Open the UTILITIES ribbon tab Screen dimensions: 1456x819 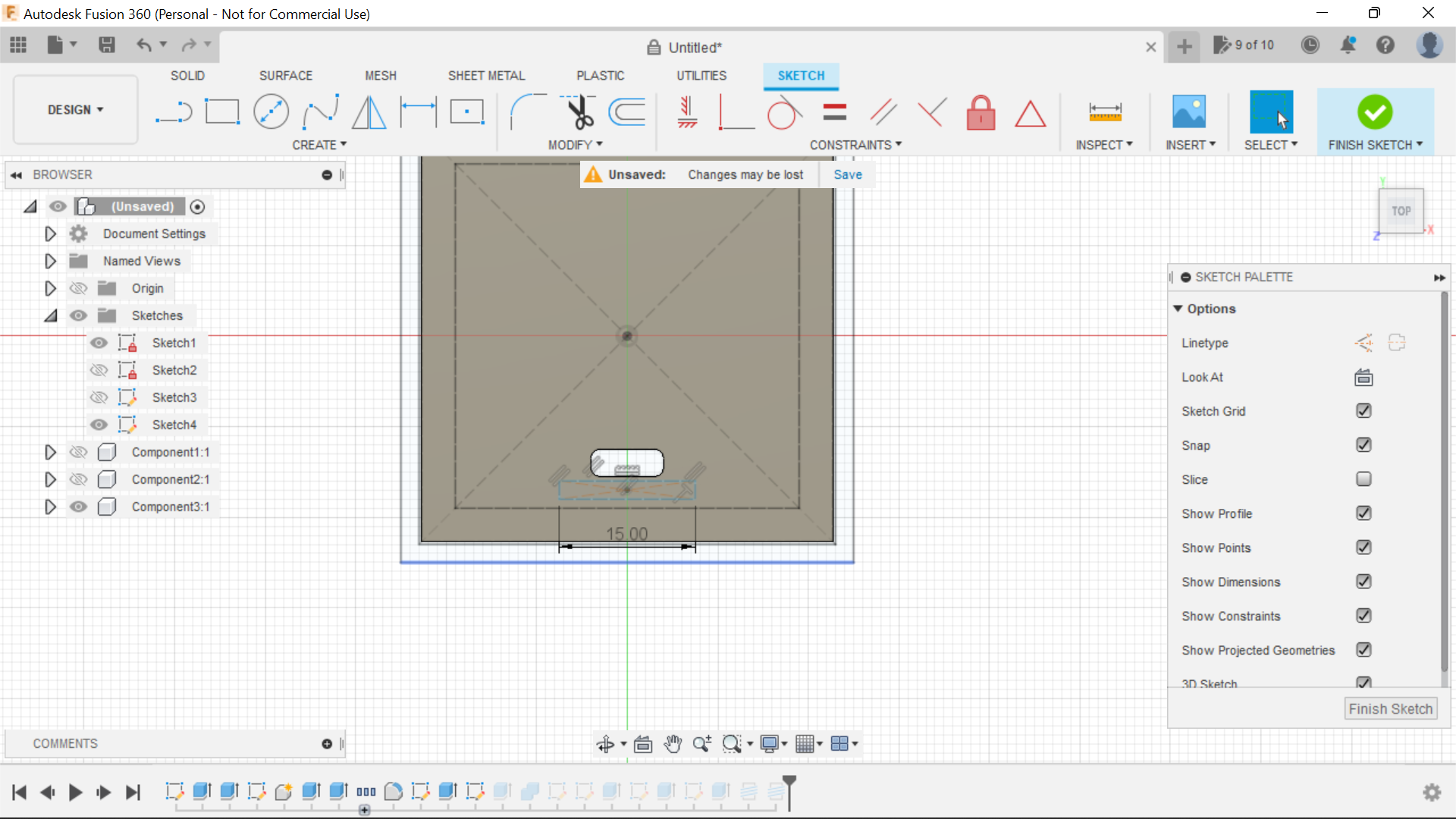pyautogui.click(x=701, y=75)
